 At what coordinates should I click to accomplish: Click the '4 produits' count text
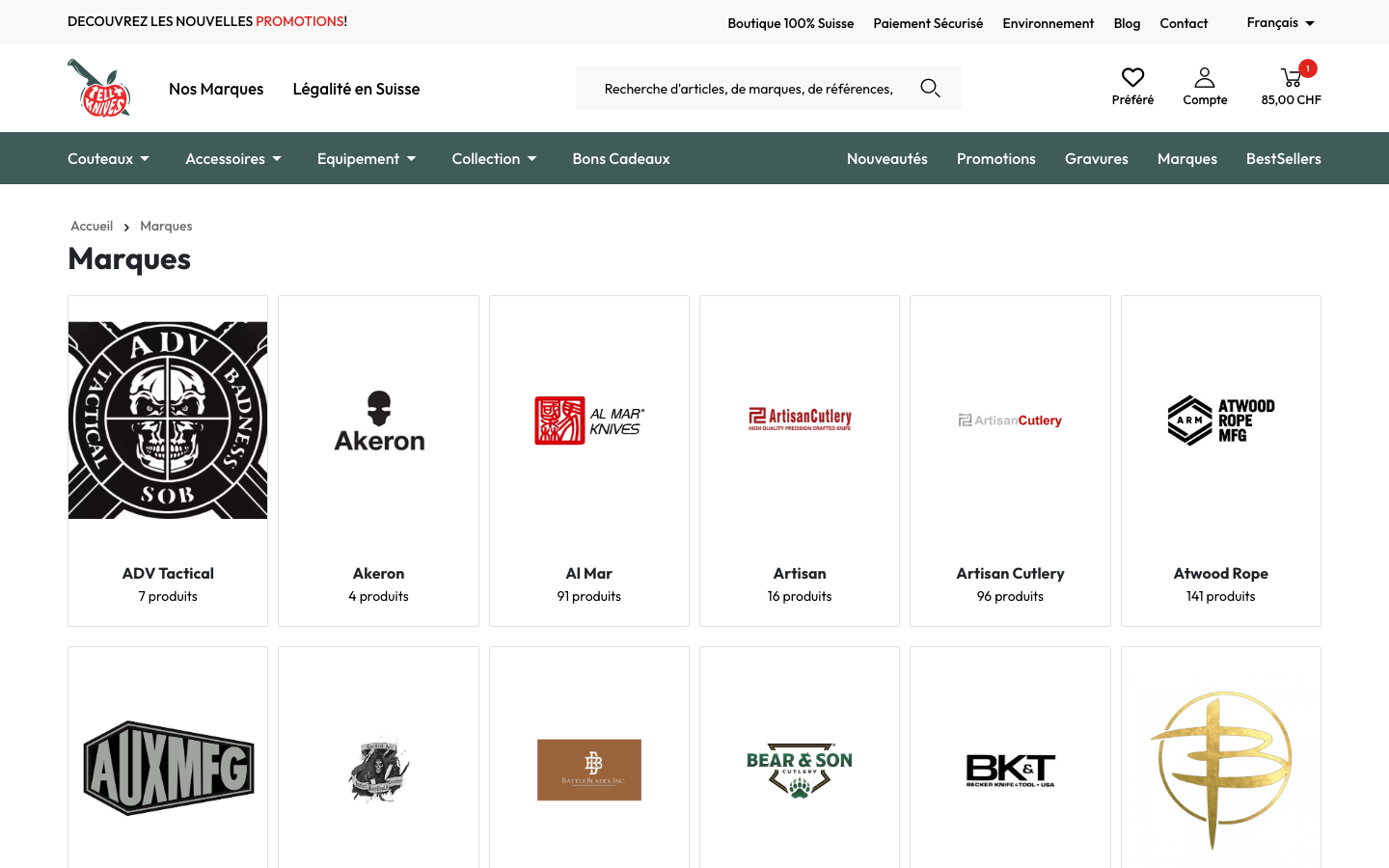[379, 596]
